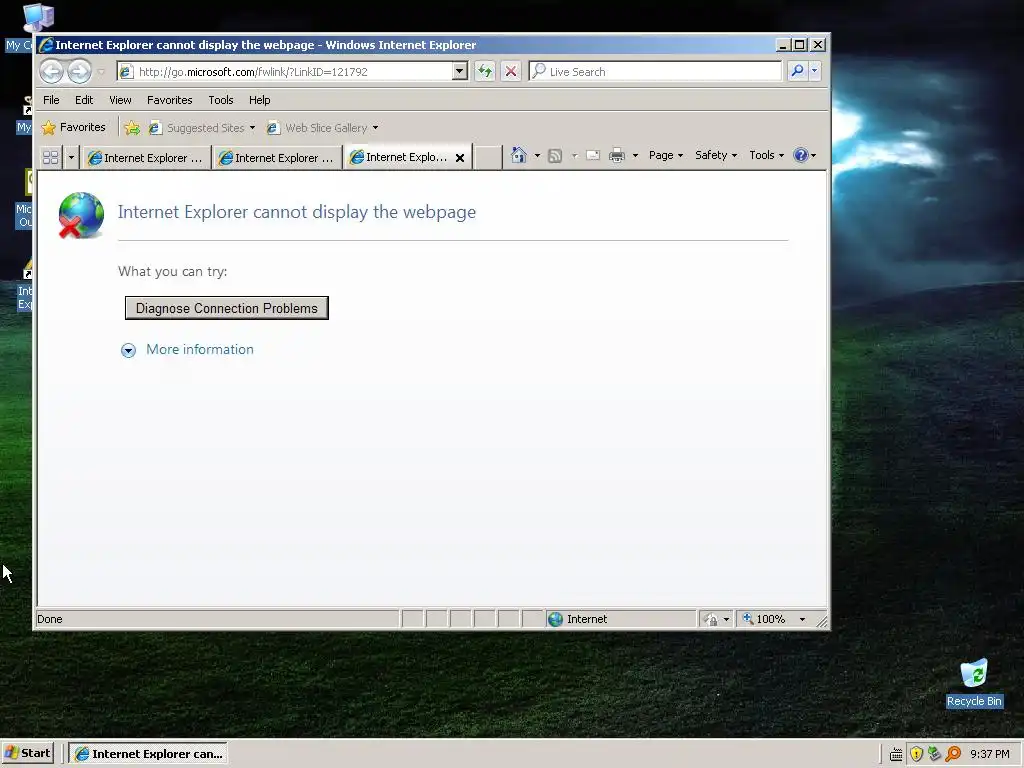Image resolution: width=1024 pixels, height=768 pixels.
Task: Click the Windows Start button
Action: [27, 753]
